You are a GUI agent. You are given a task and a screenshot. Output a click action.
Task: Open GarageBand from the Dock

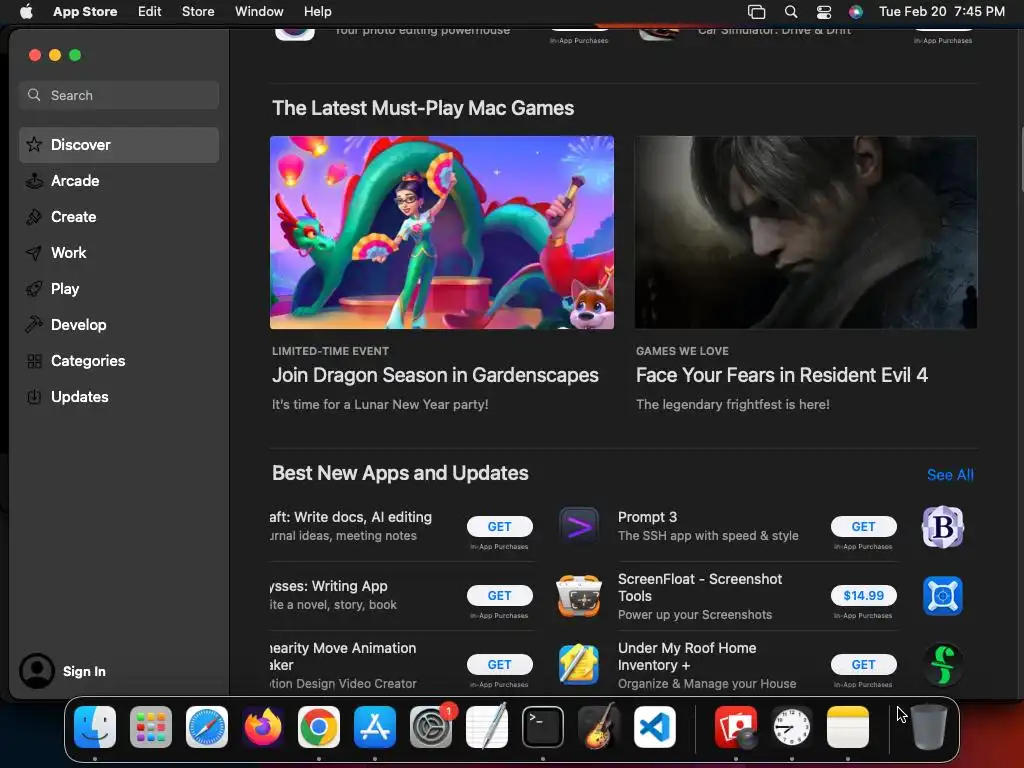pos(599,727)
